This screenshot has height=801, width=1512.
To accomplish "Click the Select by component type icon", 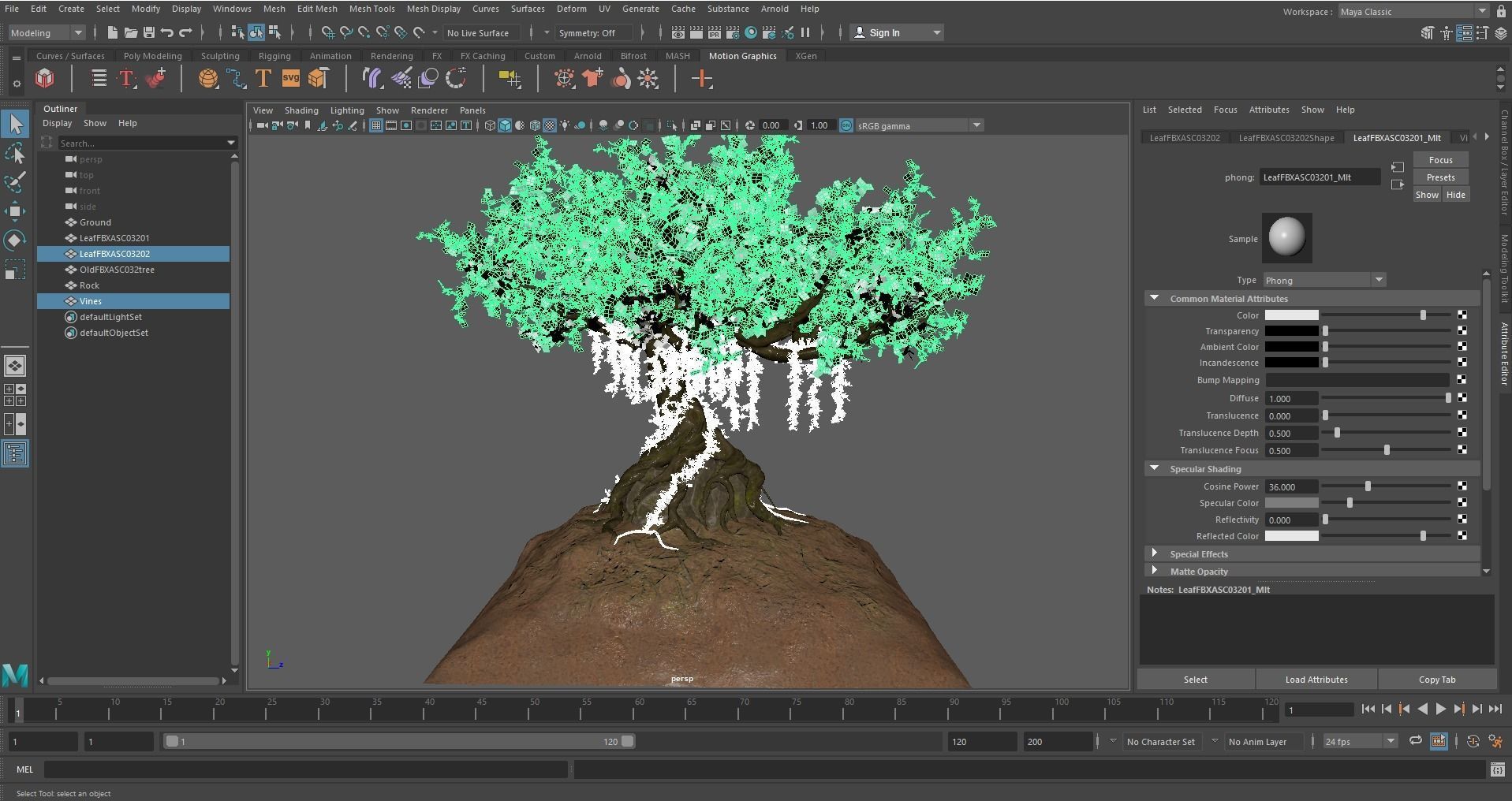I will tap(274, 32).
